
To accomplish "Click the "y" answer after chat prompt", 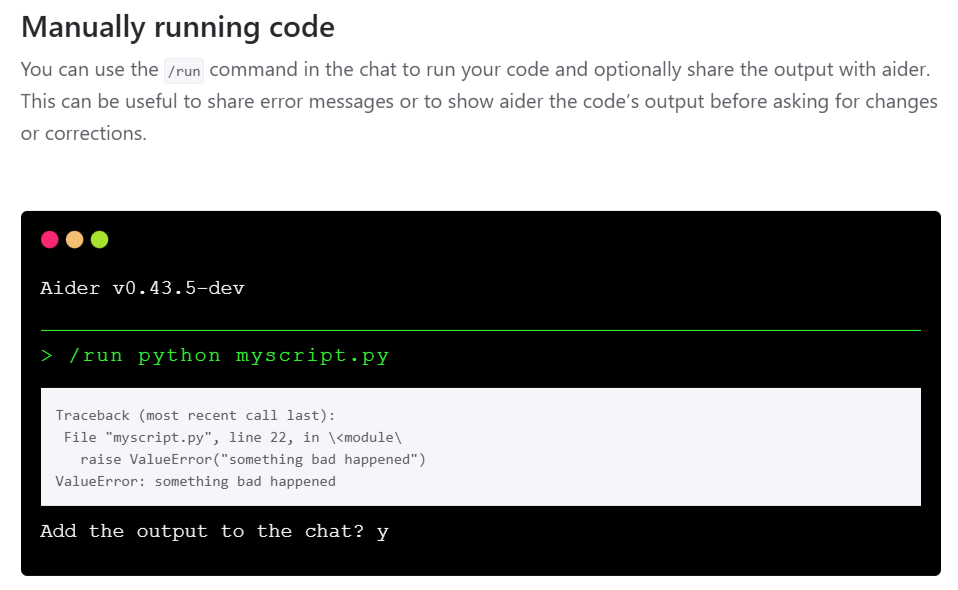I will [x=382, y=533].
